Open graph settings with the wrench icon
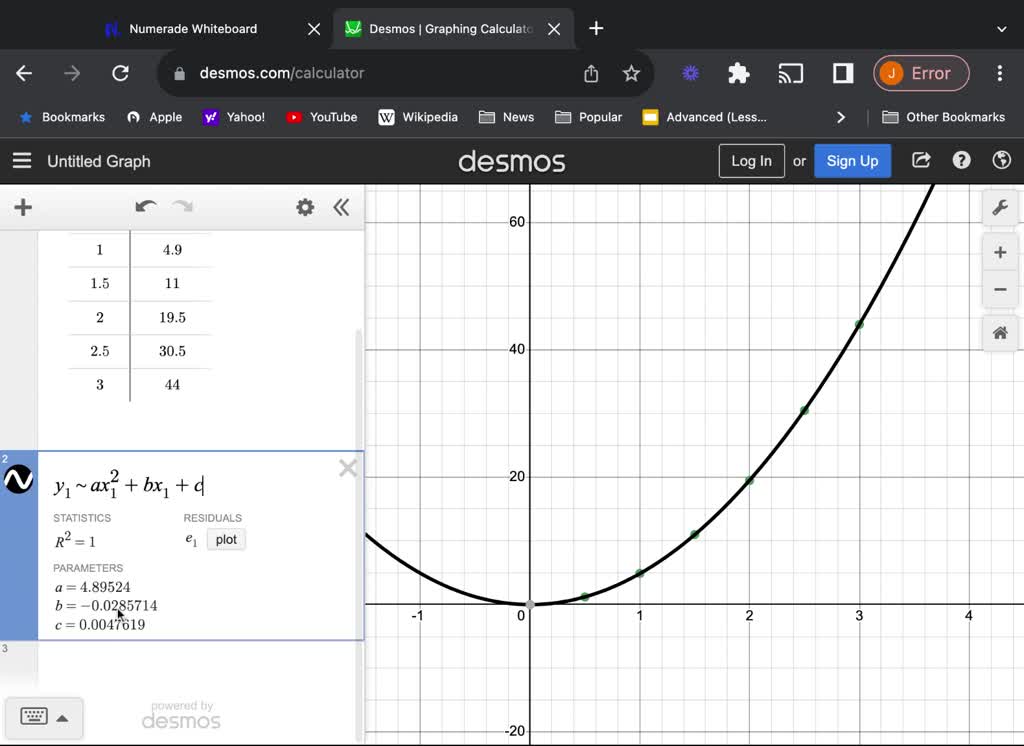The image size is (1024, 746). pyautogui.click(x=999, y=207)
